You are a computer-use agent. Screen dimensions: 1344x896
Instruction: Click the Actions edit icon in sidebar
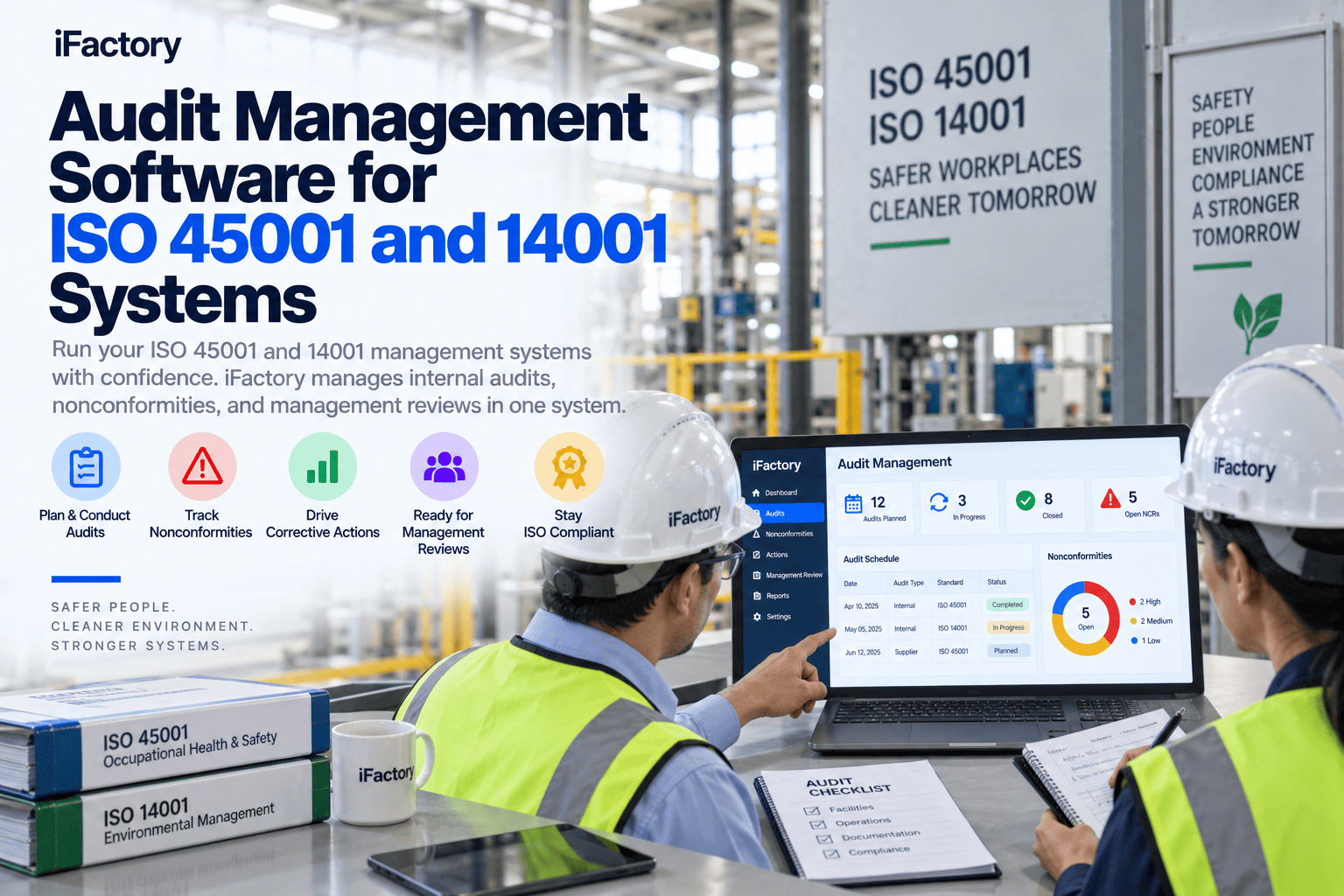(757, 555)
